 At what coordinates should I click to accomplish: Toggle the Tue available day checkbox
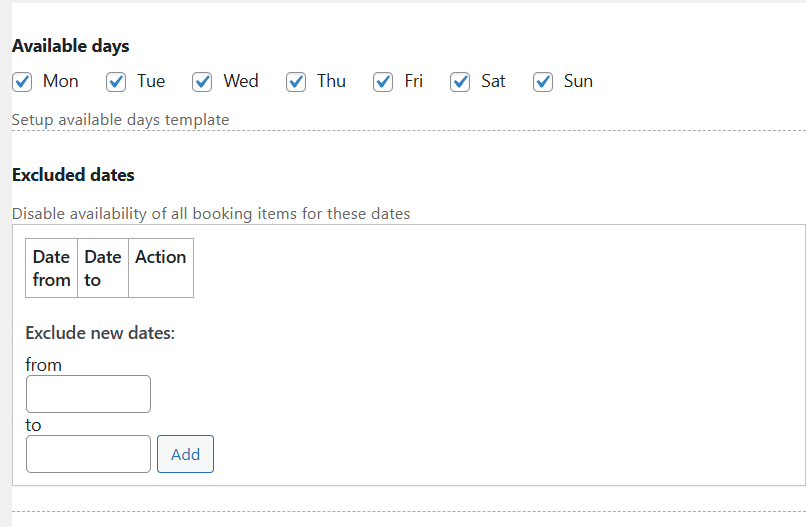click(117, 82)
